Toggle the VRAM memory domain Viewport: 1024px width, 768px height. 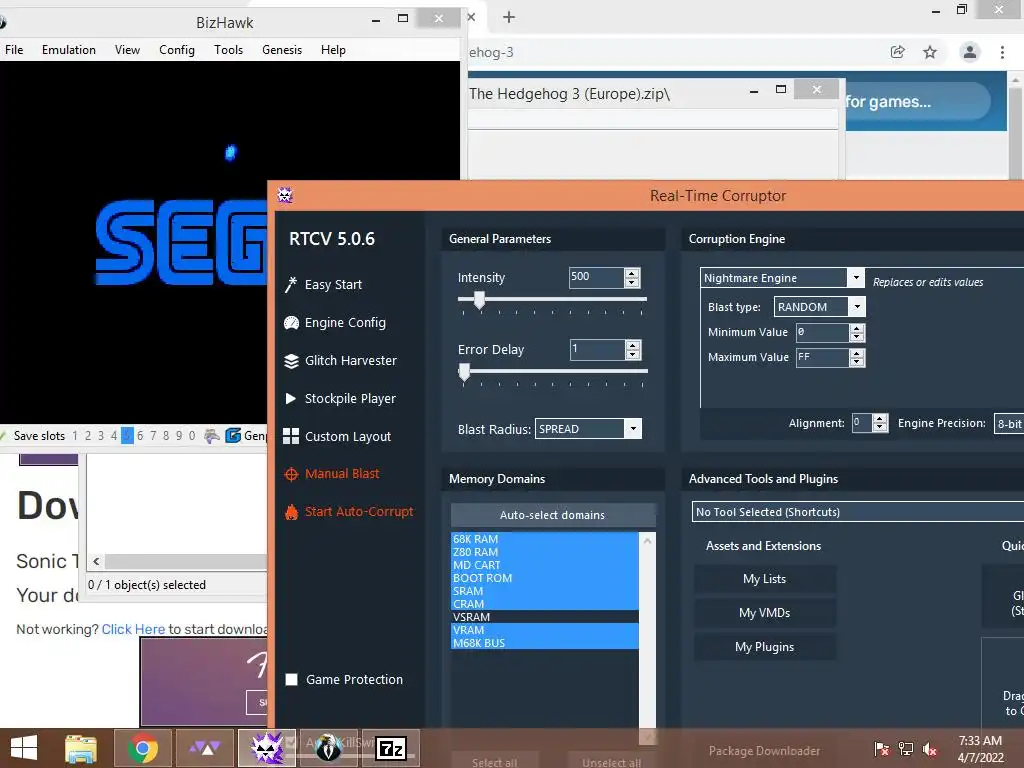(545, 630)
